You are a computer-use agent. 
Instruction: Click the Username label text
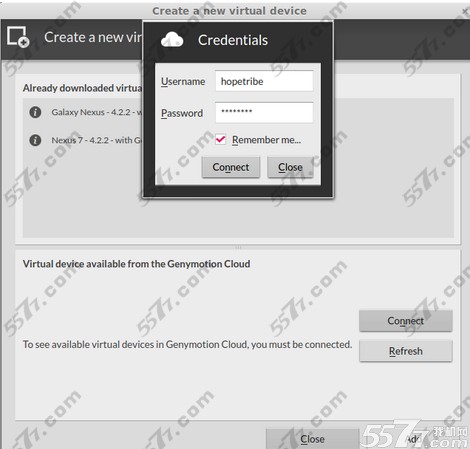click(x=183, y=81)
